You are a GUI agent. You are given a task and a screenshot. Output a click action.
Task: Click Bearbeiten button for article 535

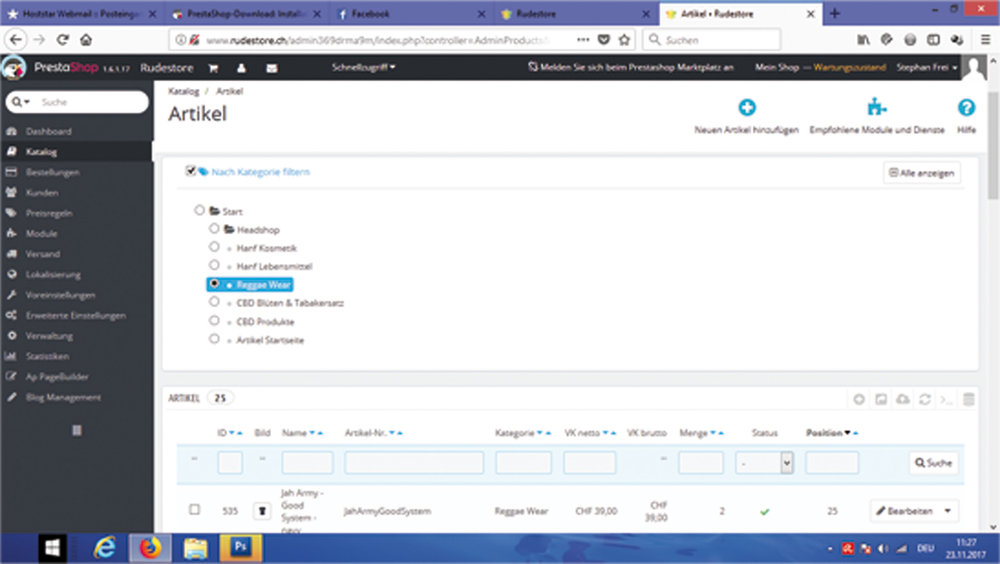[x=904, y=511]
